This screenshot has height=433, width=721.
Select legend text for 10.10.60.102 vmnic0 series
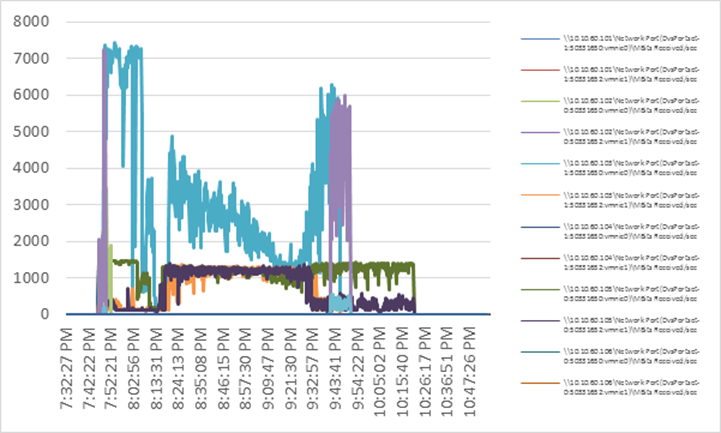tap(631, 105)
